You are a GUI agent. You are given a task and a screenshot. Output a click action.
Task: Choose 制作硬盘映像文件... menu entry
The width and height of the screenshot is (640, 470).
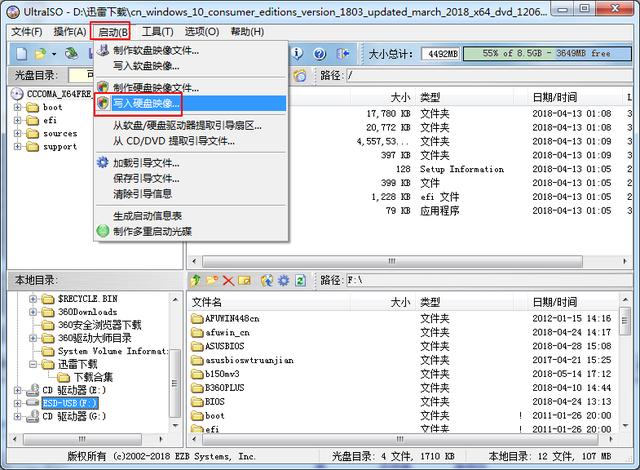click(x=191, y=88)
